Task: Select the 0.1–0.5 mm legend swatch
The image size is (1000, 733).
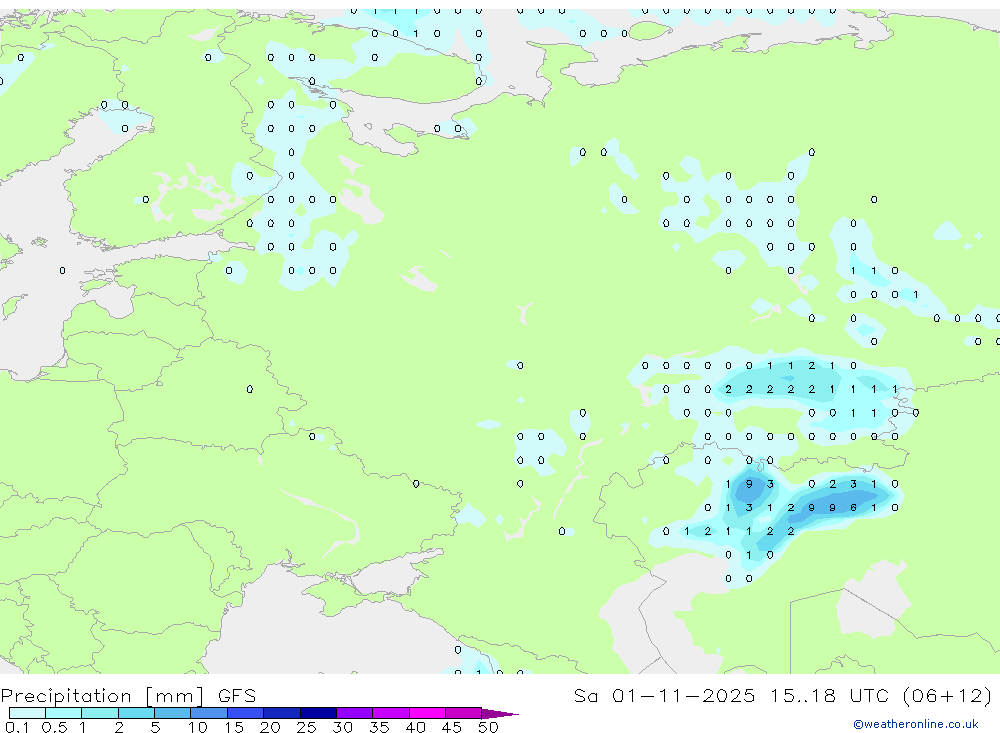Action: [27, 713]
